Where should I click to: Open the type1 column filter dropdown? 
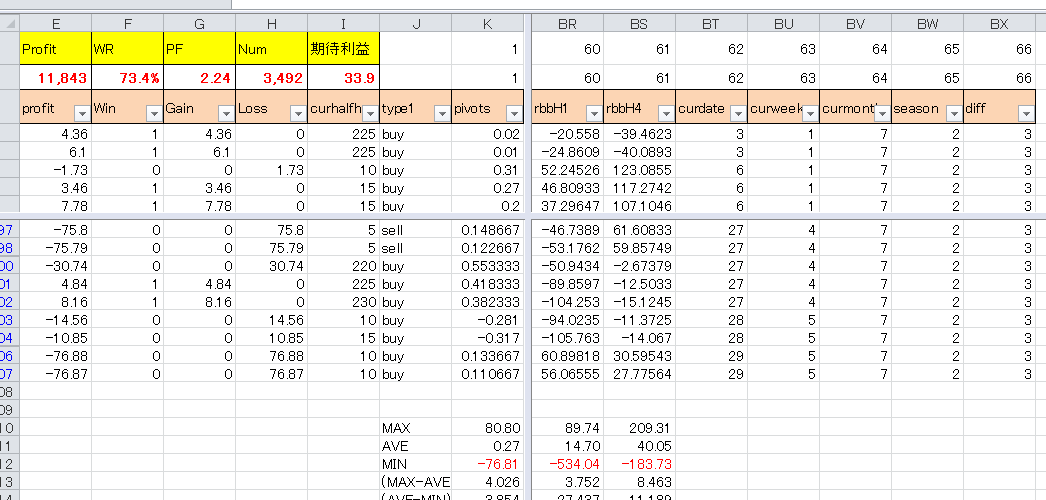point(442,114)
